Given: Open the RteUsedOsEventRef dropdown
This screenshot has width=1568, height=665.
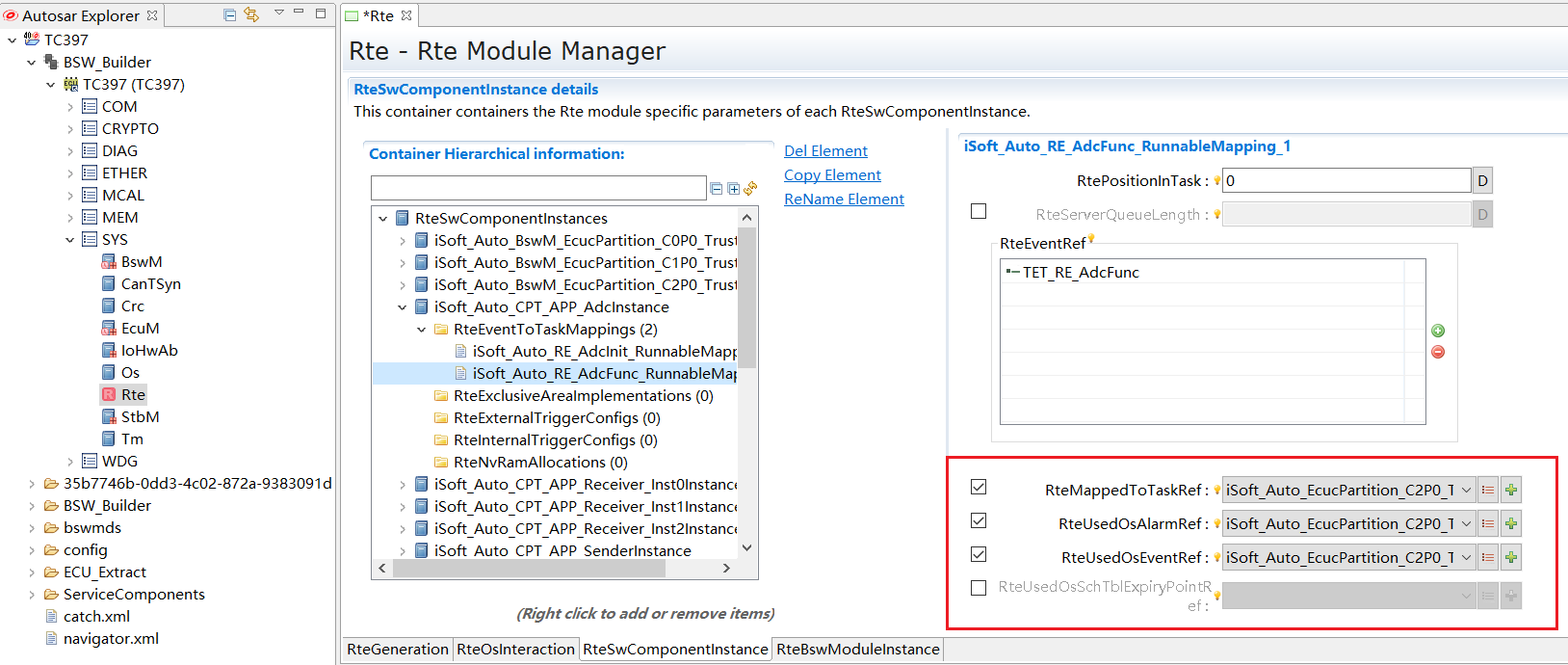Looking at the screenshot, I should pos(1466,558).
